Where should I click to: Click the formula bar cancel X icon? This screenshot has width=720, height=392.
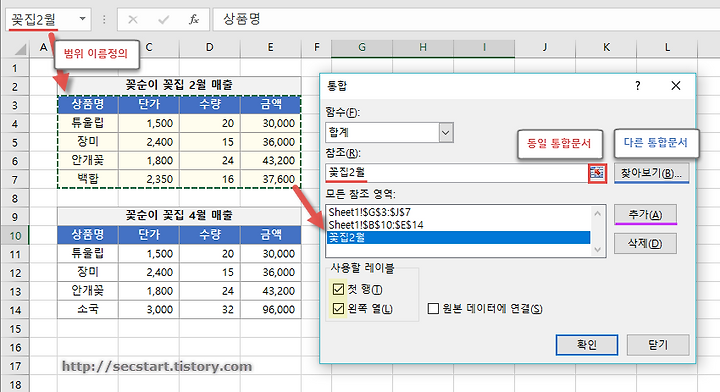133,19
